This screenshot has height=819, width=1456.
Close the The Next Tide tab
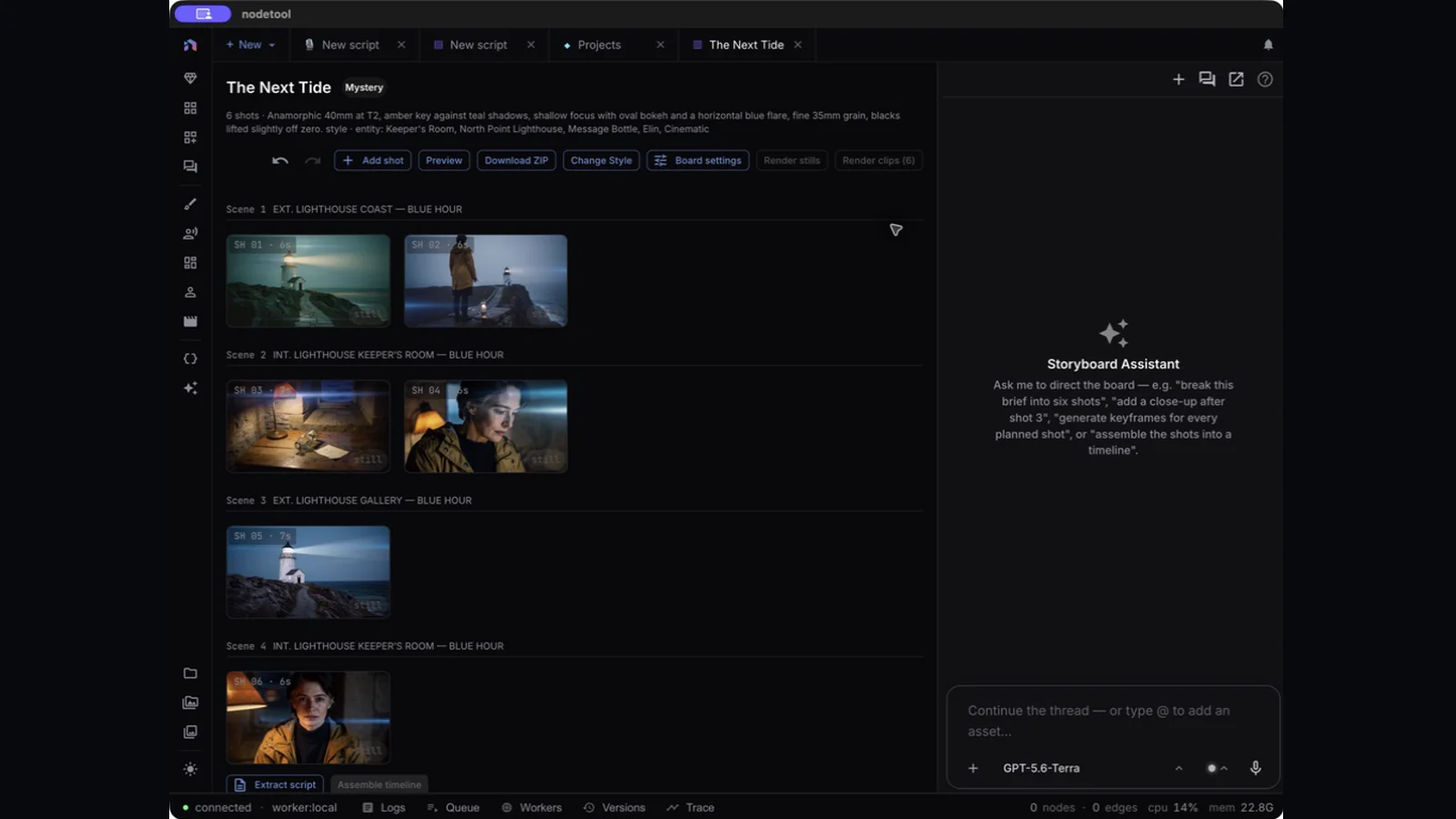tap(798, 45)
